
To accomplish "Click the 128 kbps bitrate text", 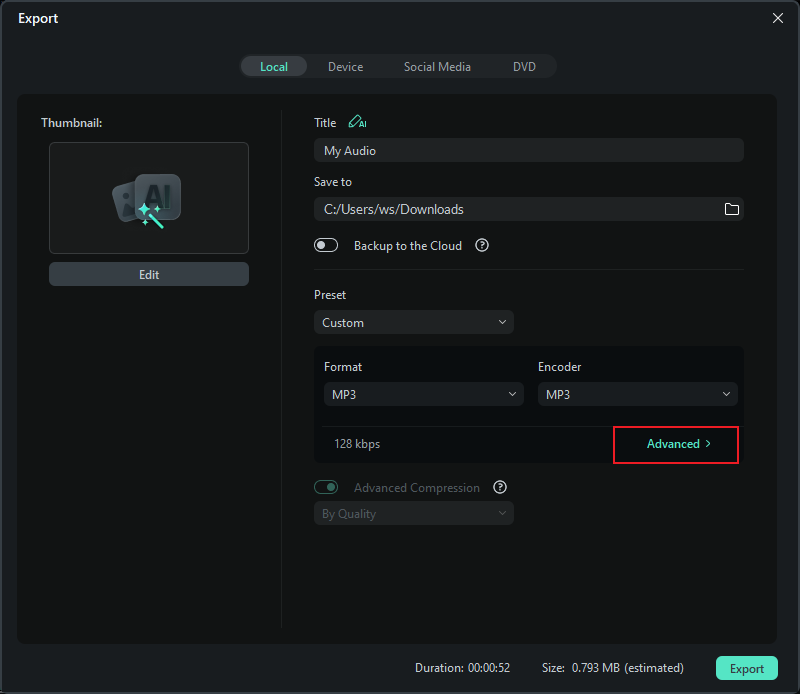I will point(357,444).
